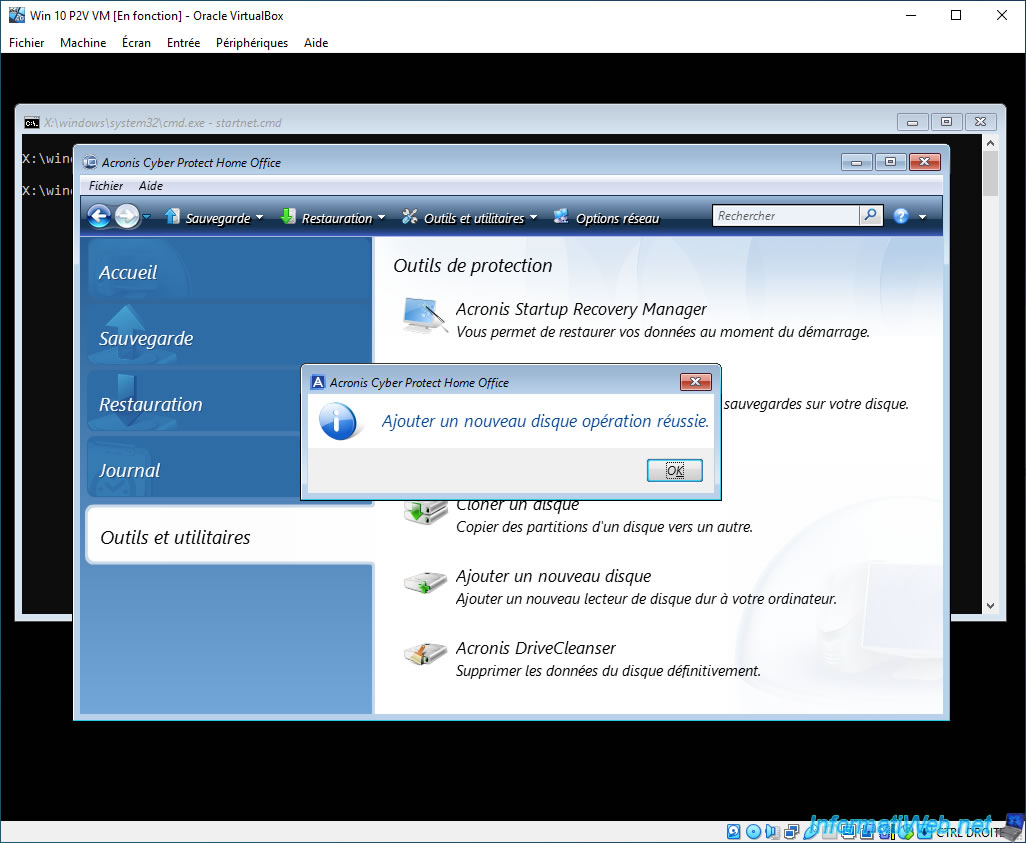The image size is (1026, 843).
Task: Click the Ajouter un nouveau disque icon
Action: coord(425,581)
